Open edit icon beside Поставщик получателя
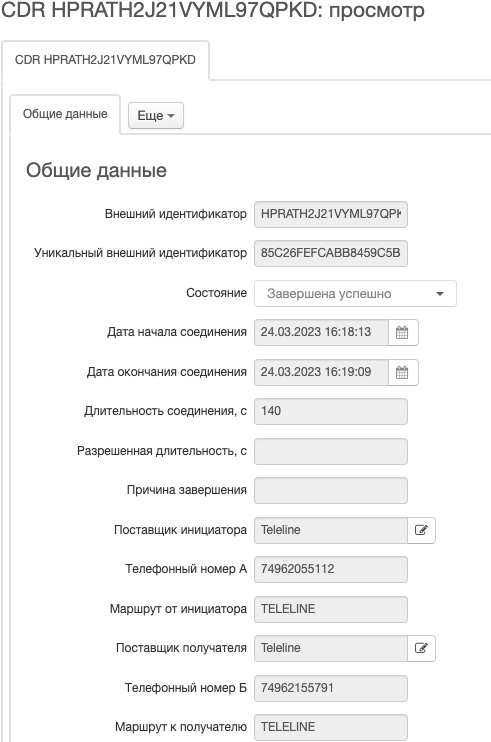Screen dimensions: 491x742 [421, 648]
